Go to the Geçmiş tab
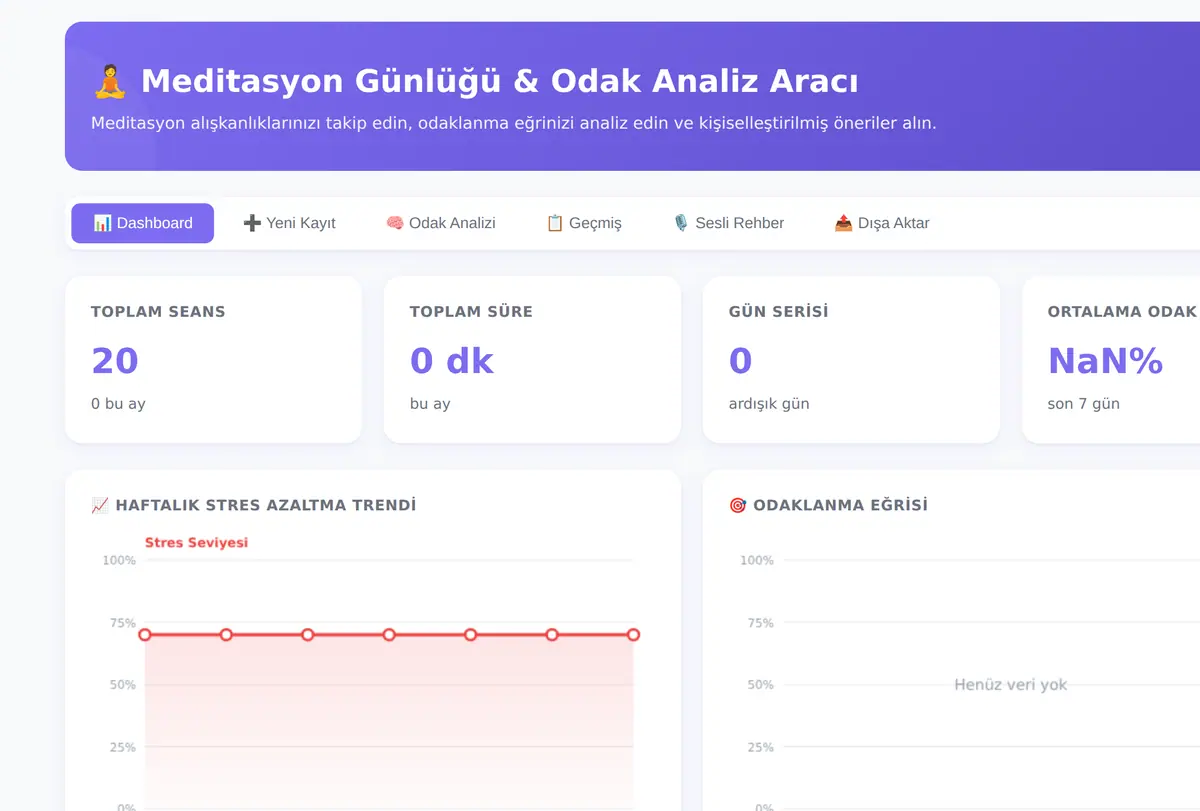The height and width of the screenshot is (811, 1200). tap(584, 223)
